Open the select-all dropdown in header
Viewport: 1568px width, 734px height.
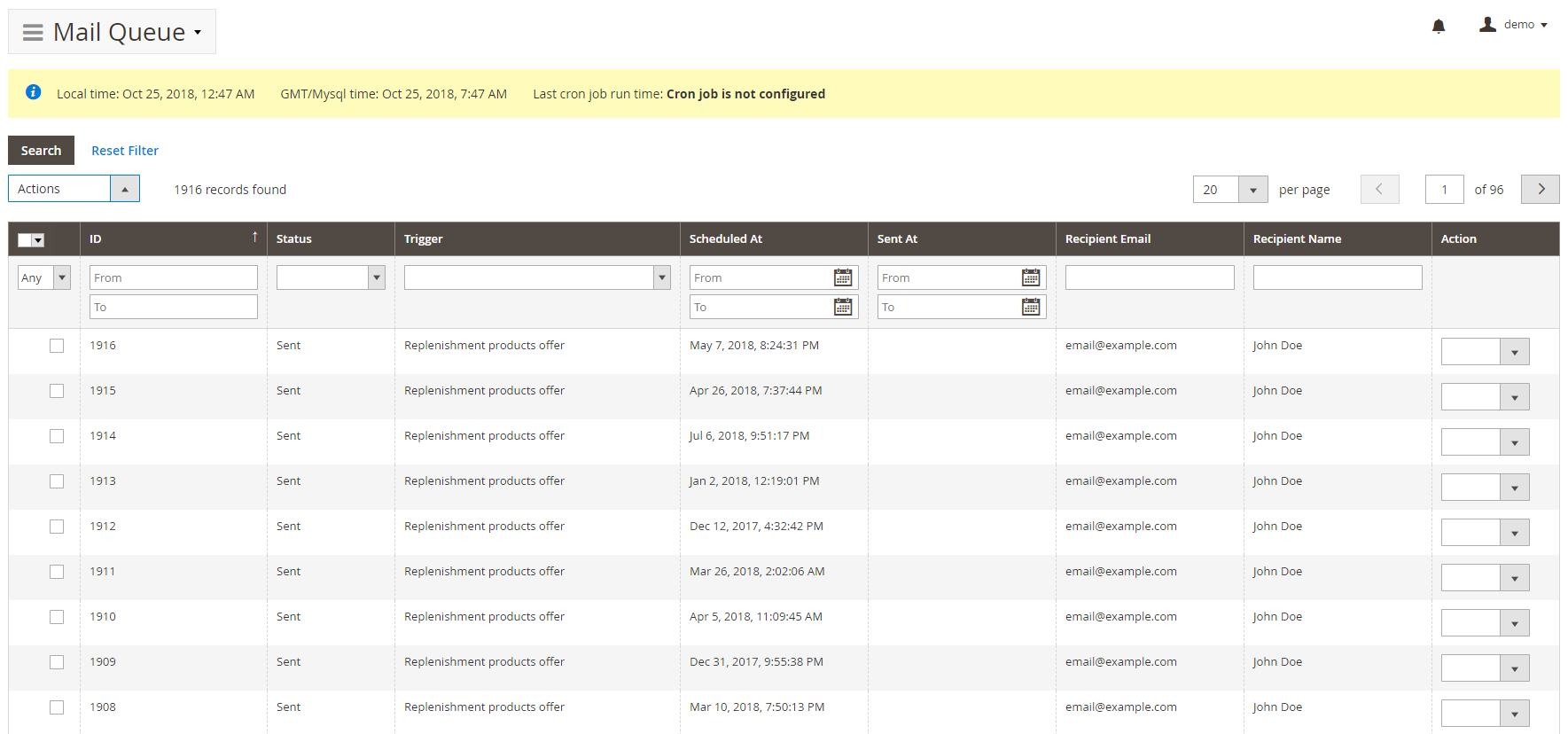(x=31, y=240)
